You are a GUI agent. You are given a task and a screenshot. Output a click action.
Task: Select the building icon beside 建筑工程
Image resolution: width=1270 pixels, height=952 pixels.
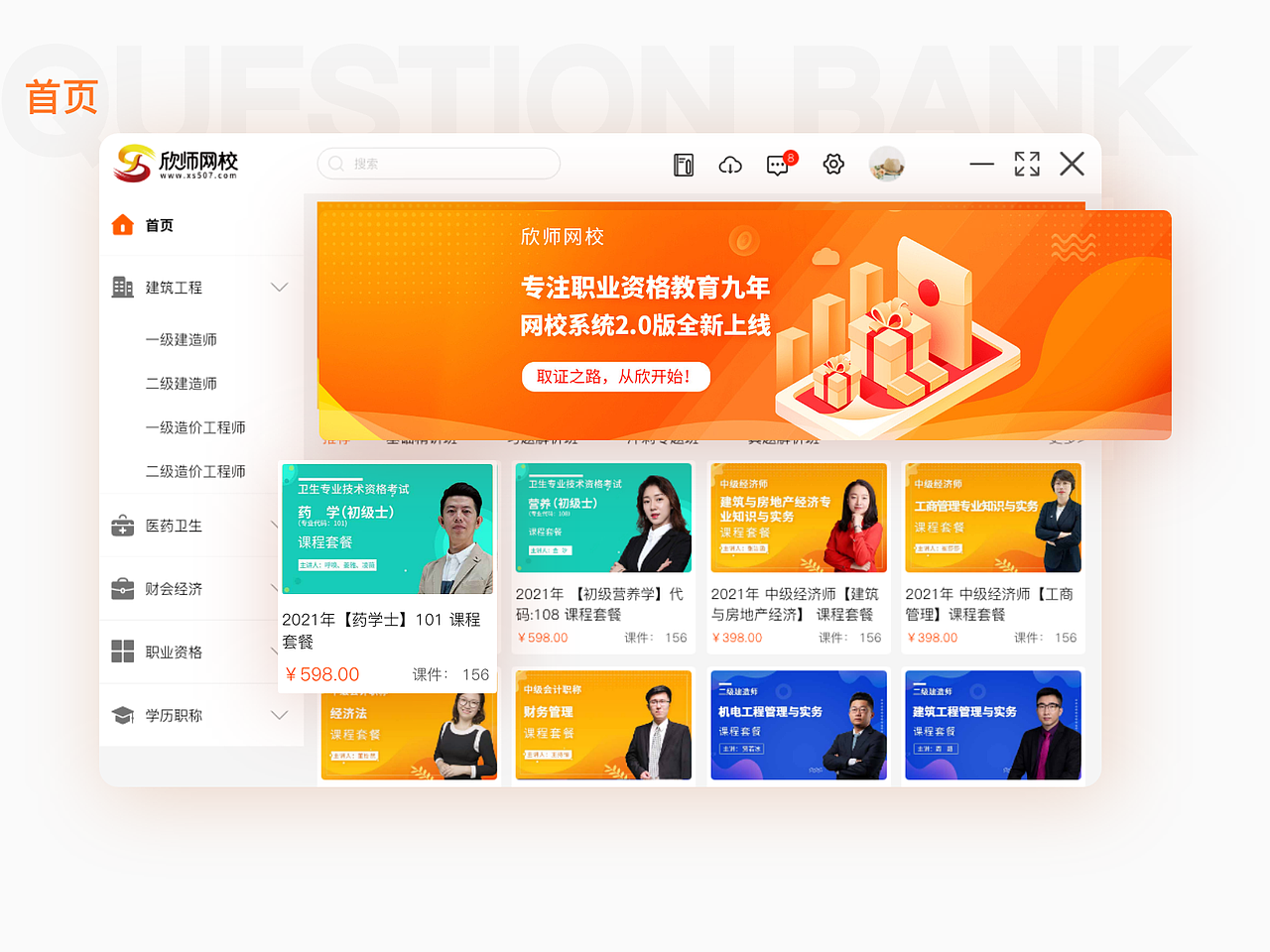click(x=122, y=287)
